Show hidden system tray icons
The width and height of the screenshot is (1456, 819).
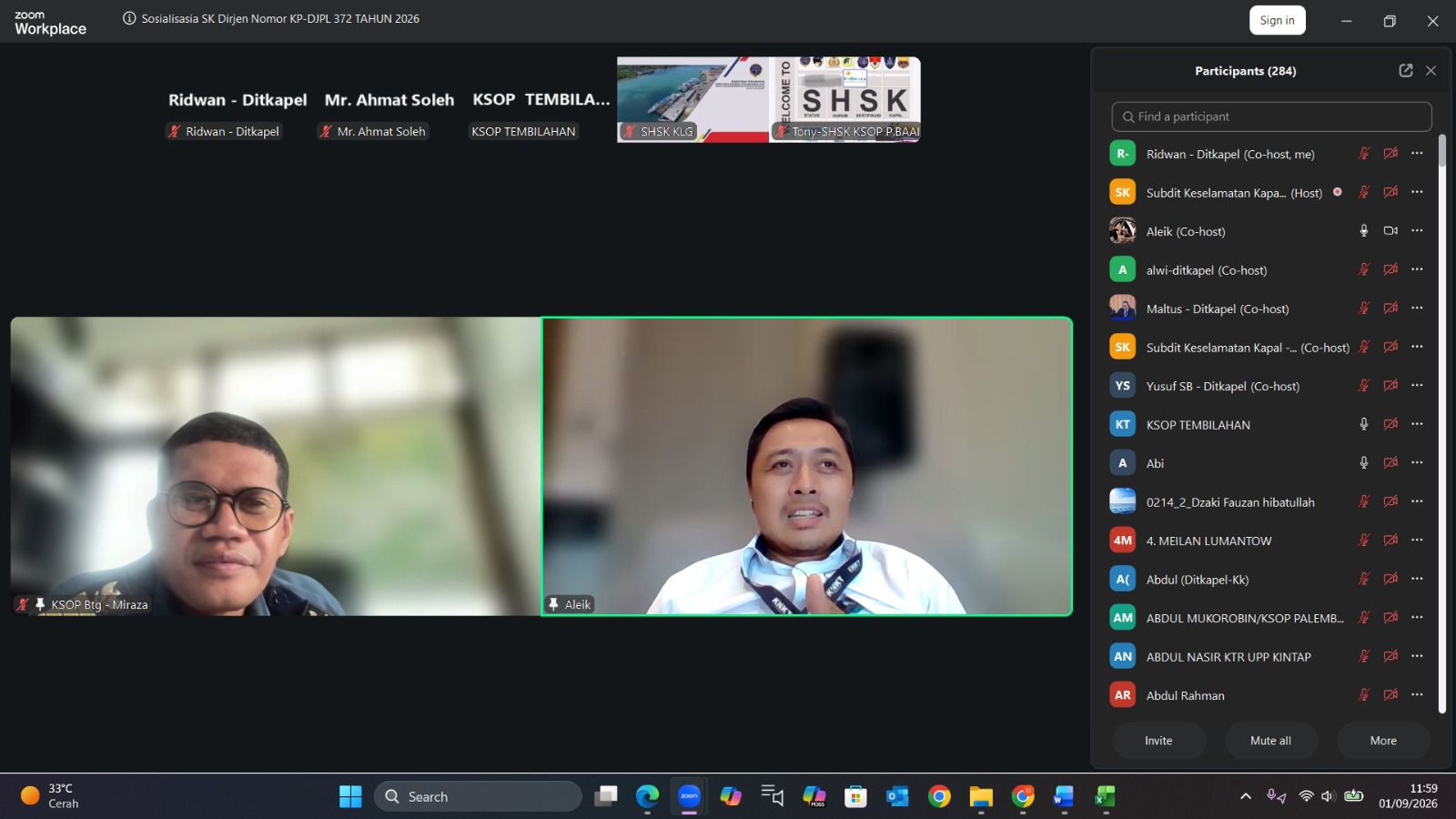[x=1246, y=796]
